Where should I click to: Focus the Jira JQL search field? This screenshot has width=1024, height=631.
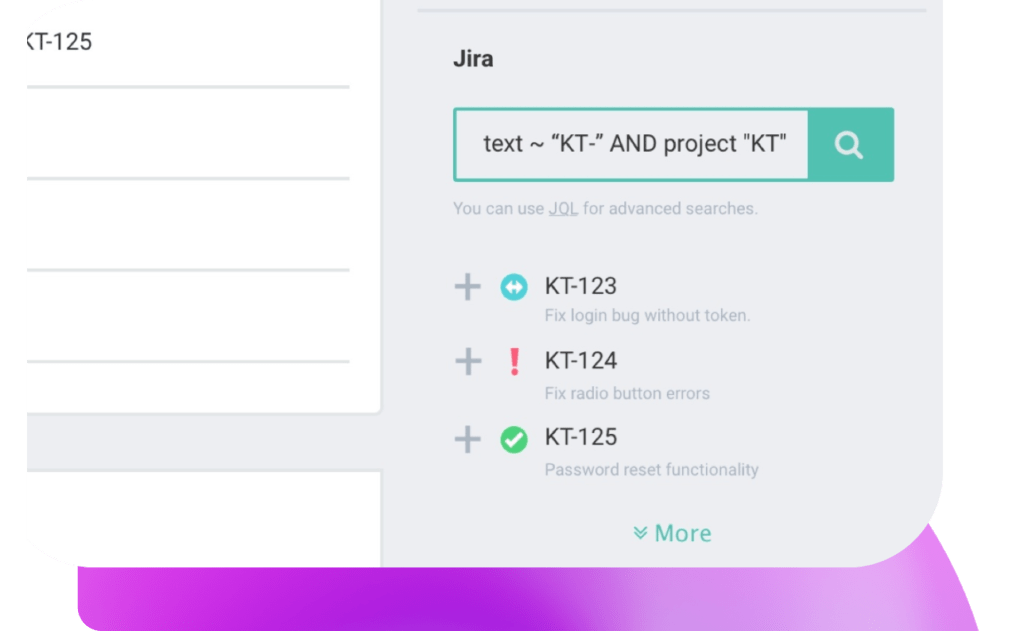[x=632, y=144]
